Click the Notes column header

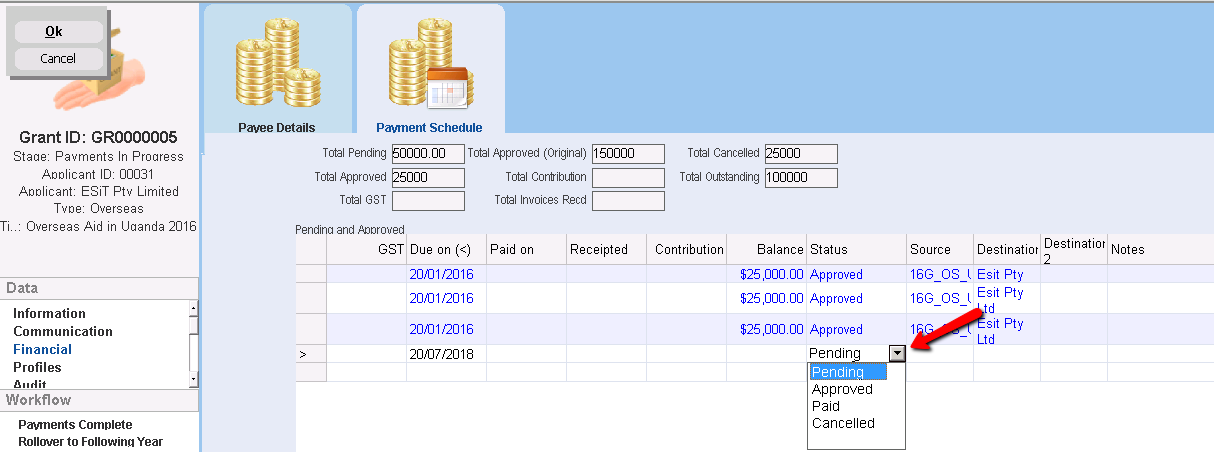point(1160,249)
